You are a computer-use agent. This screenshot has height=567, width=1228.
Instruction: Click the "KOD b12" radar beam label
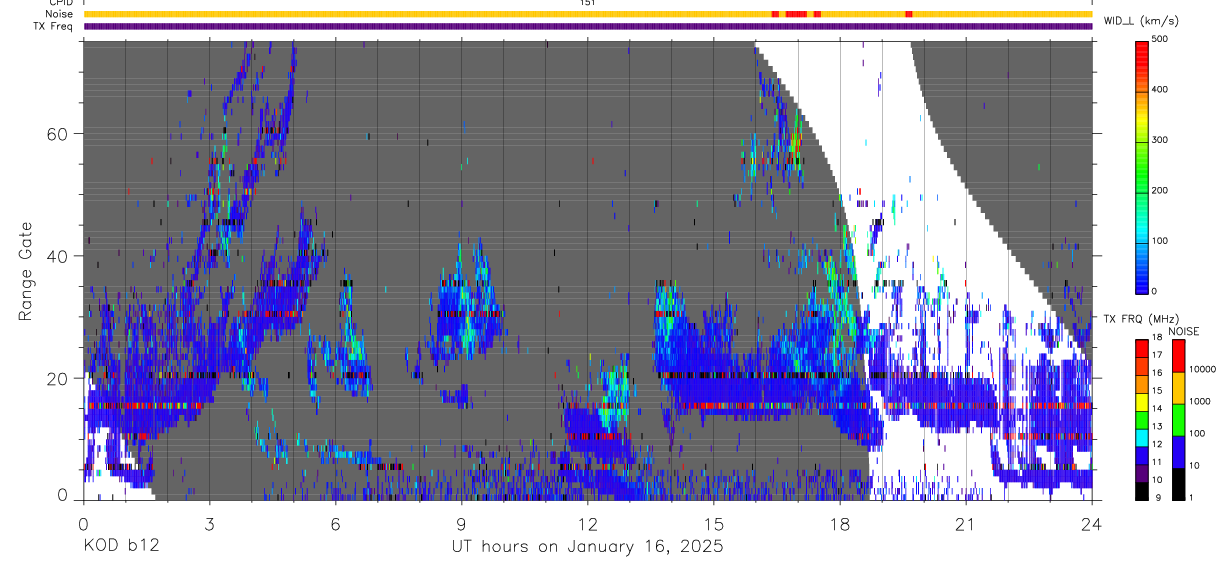(x=121, y=547)
